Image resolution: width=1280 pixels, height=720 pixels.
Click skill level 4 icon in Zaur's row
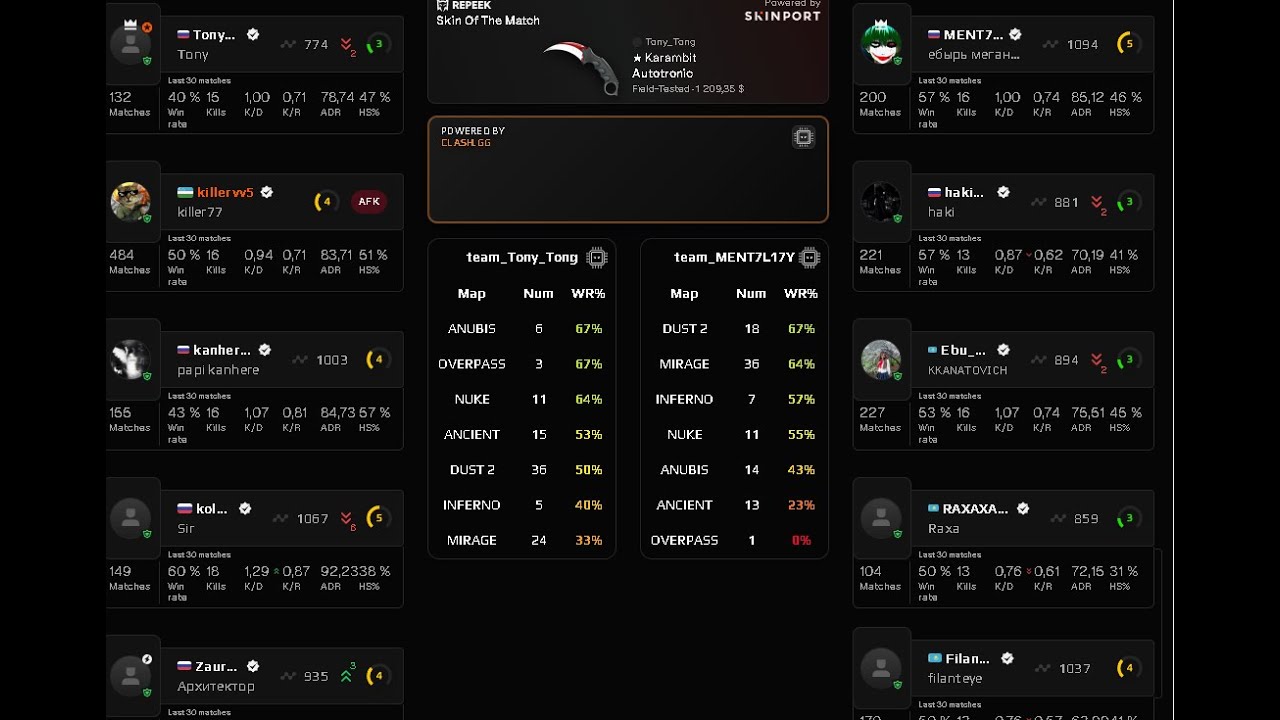click(x=377, y=676)
